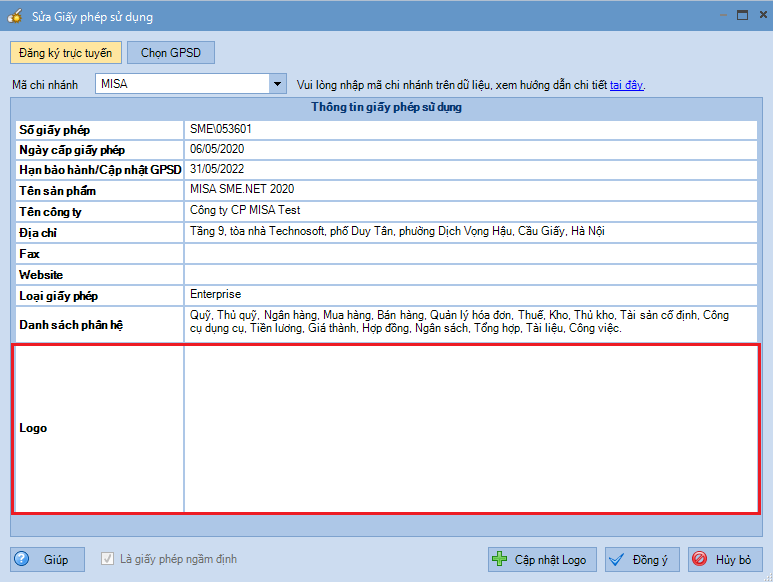Select company name Công ty CP MISA Test
Screen dimensions: 773x582
[x=245, y=210]
